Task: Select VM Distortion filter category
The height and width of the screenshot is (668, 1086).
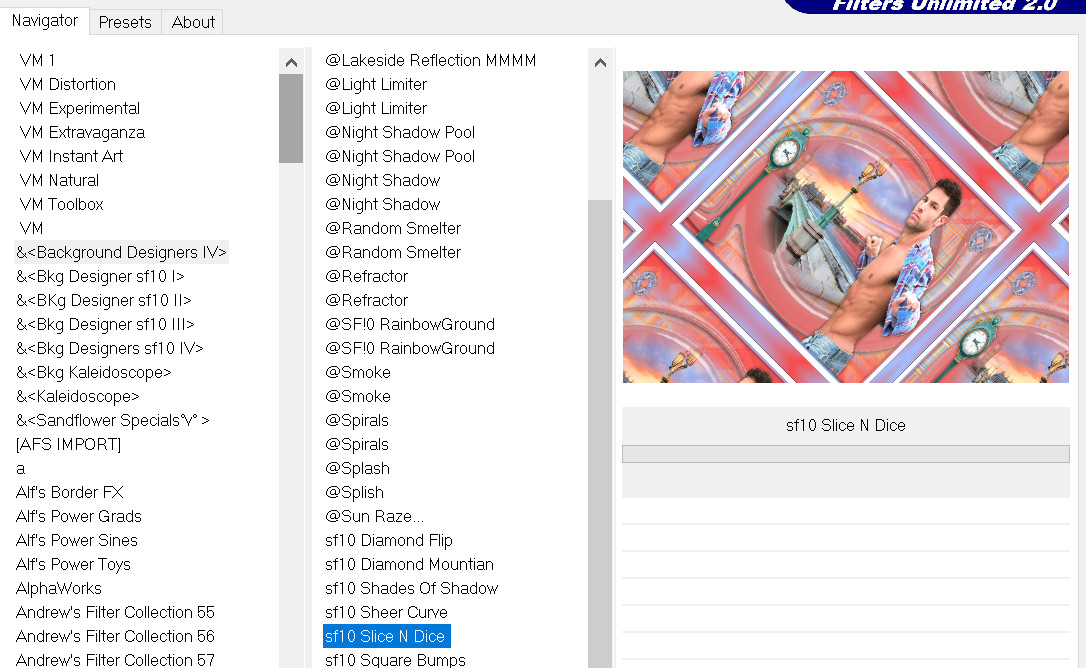Action: [67, 84]
